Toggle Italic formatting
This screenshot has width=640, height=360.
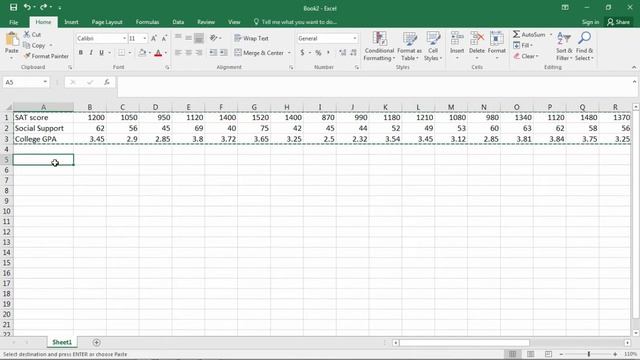[91, 53]
